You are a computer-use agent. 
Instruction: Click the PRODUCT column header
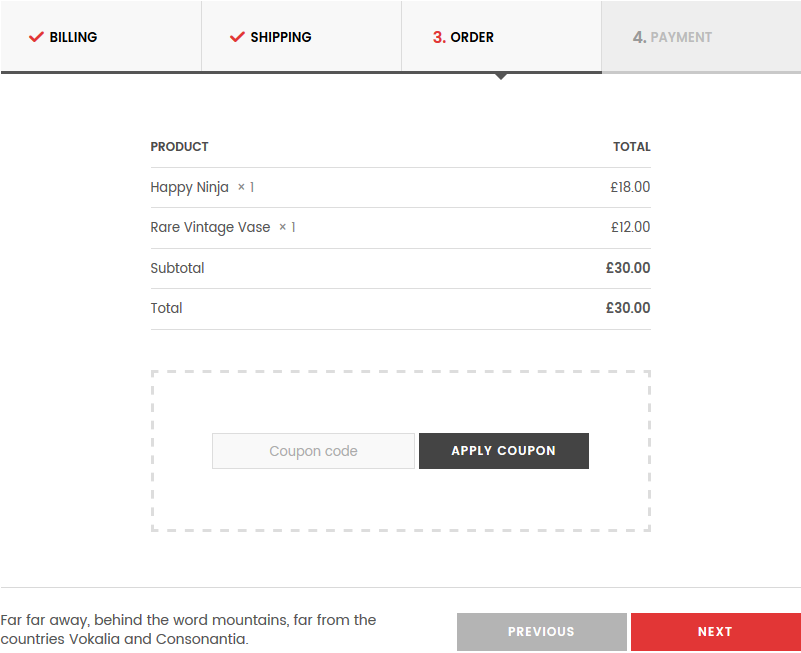(x=179, y=147)
